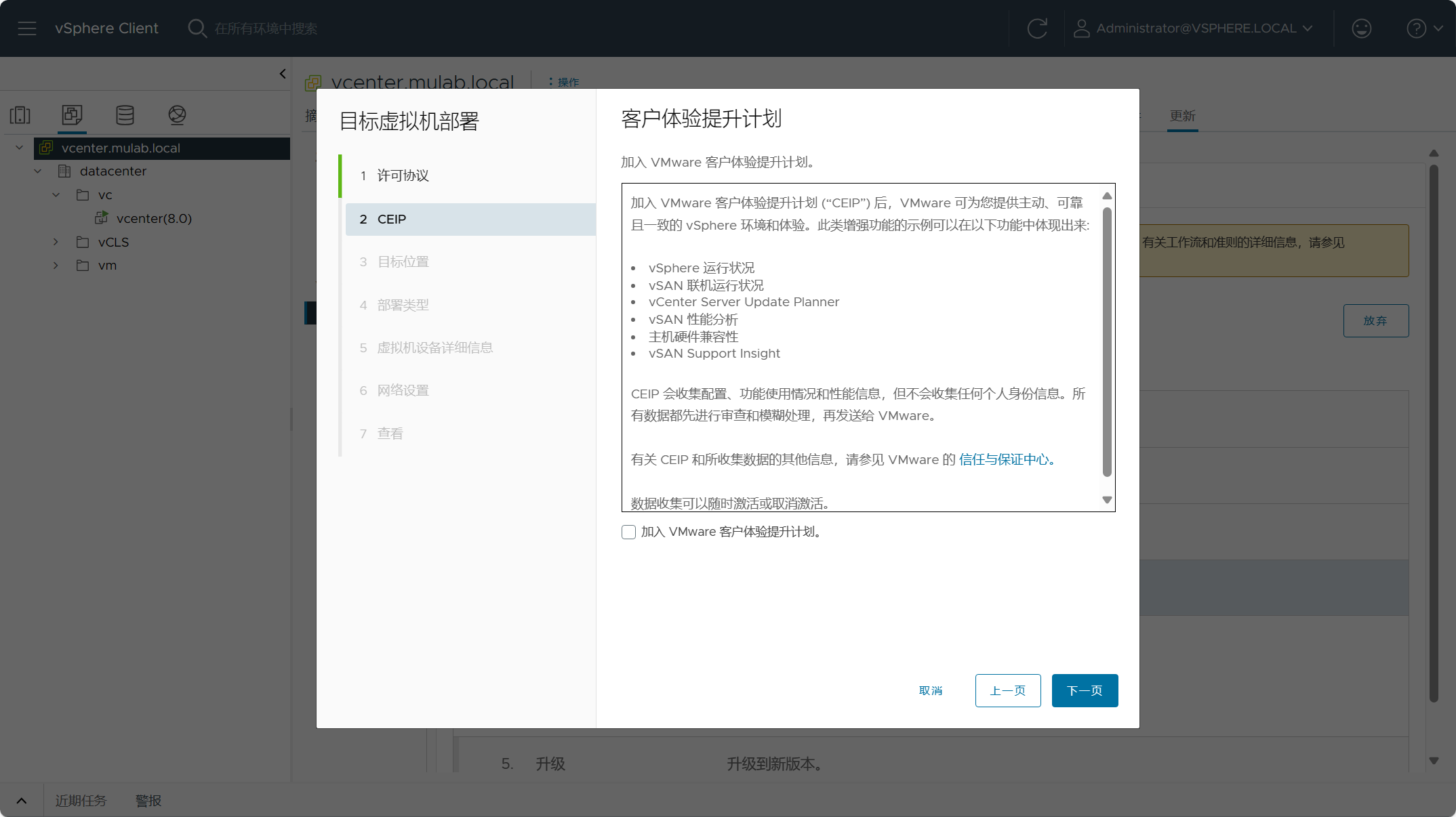Click the user avatar icon
This screenshot has height=817, width=1456.
[1081, 28]
